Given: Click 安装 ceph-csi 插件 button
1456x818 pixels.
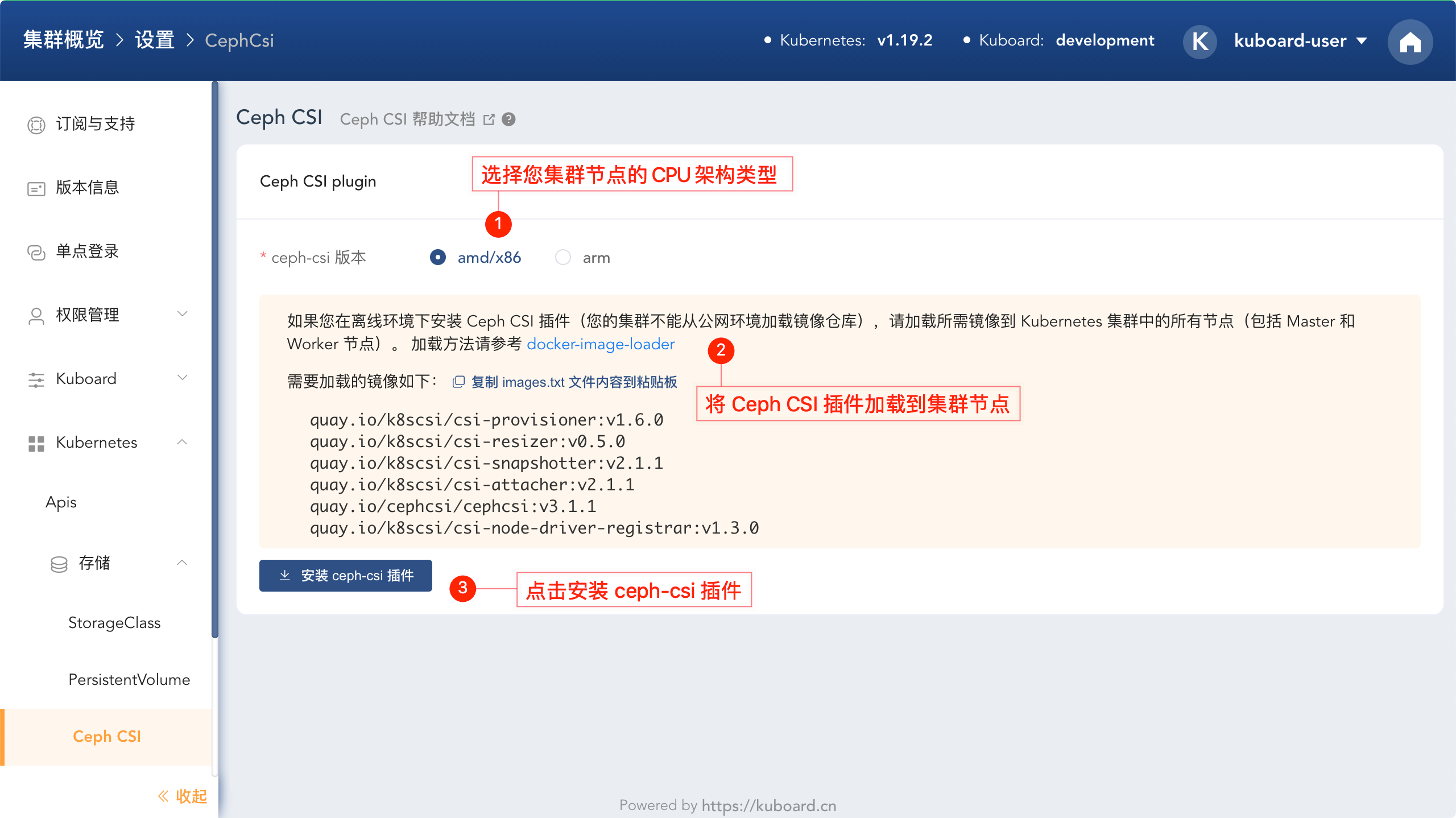Looking at the screenshot, I should click(x=345, y=576).
